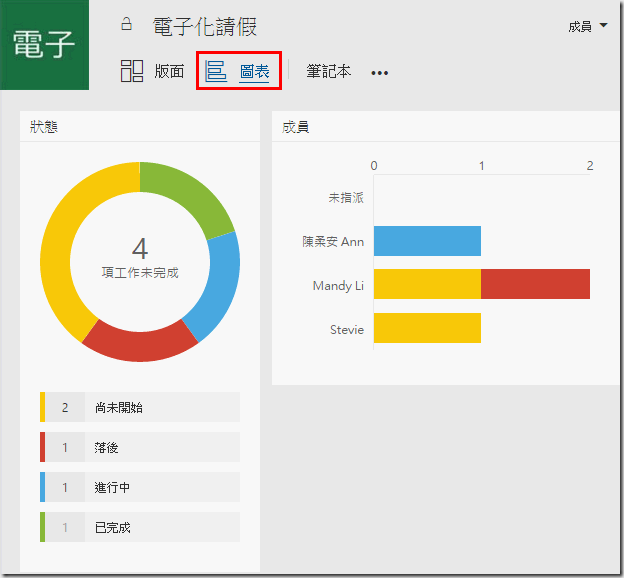Click the red bar for Mandy Li
Image resolution: width=624 pixels, height=578 pixels.
pyautogui.click(x=535, y=285)
